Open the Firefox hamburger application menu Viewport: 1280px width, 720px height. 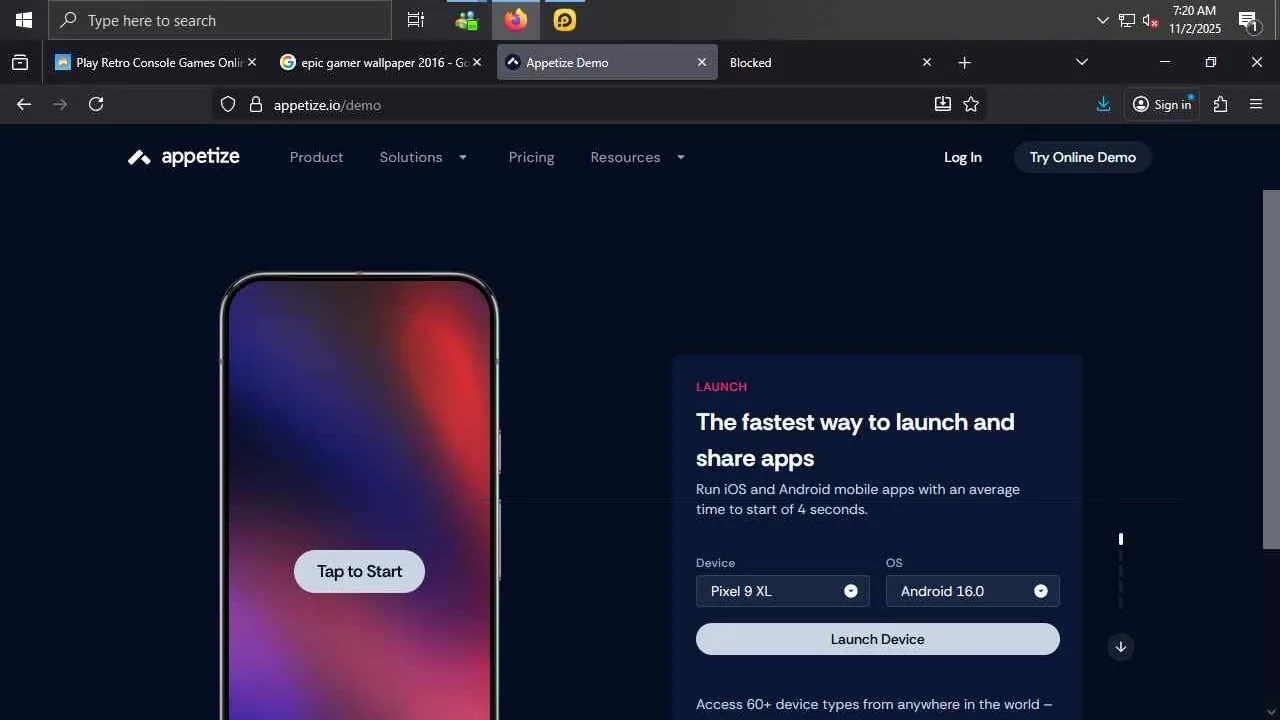pyautogui.click(x=1256, y=104)
